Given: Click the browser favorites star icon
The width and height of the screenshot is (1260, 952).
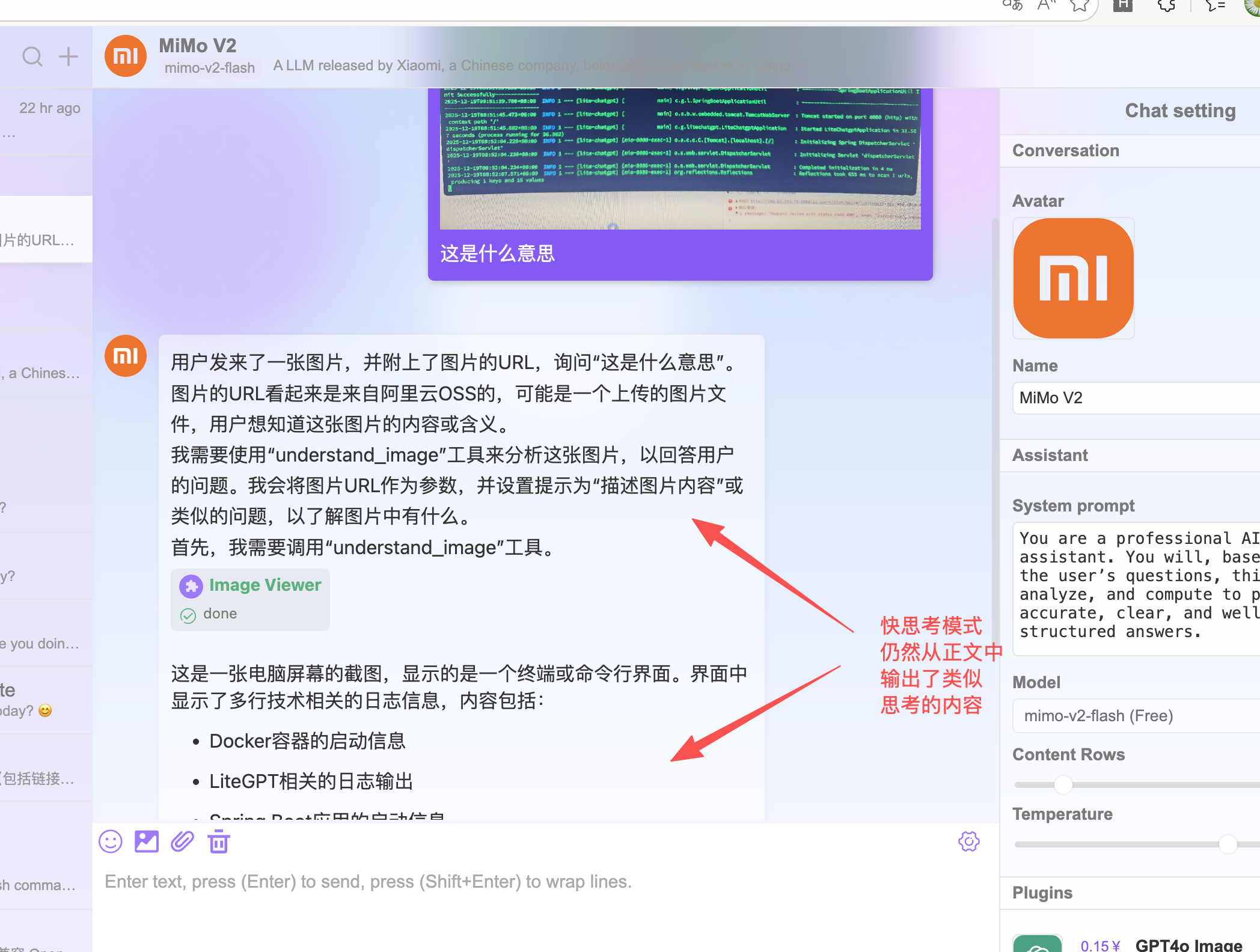Looking at the screenshot, I should coord(1080,5).
